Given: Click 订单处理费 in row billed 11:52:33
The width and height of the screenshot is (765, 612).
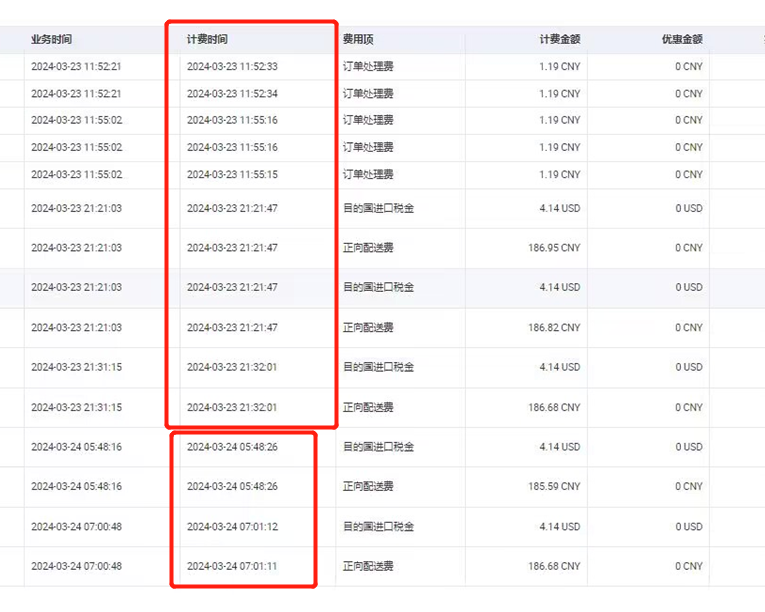Looking at the screenshot, I should point(368,66).
